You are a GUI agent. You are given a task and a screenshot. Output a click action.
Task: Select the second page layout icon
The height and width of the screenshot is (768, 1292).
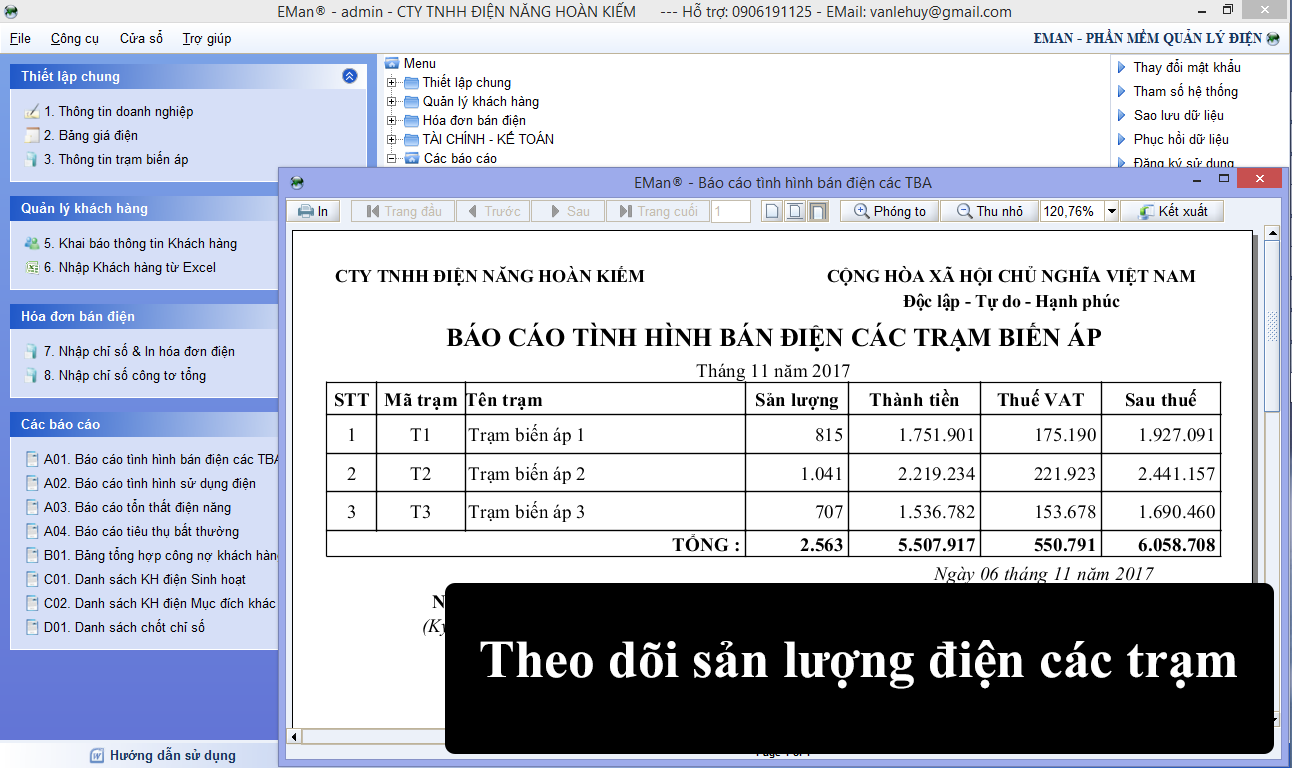pyautogui.click(x=795, y=211)
